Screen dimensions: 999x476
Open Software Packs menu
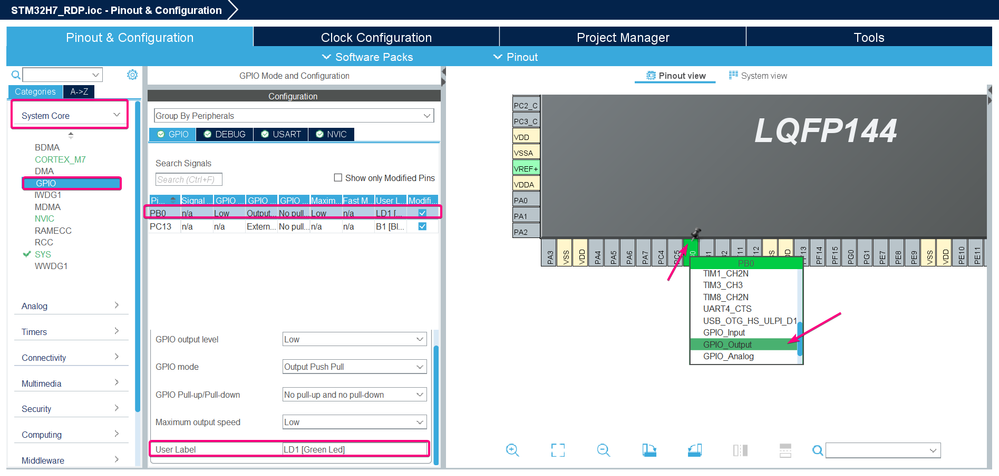(x=368, y=57)
